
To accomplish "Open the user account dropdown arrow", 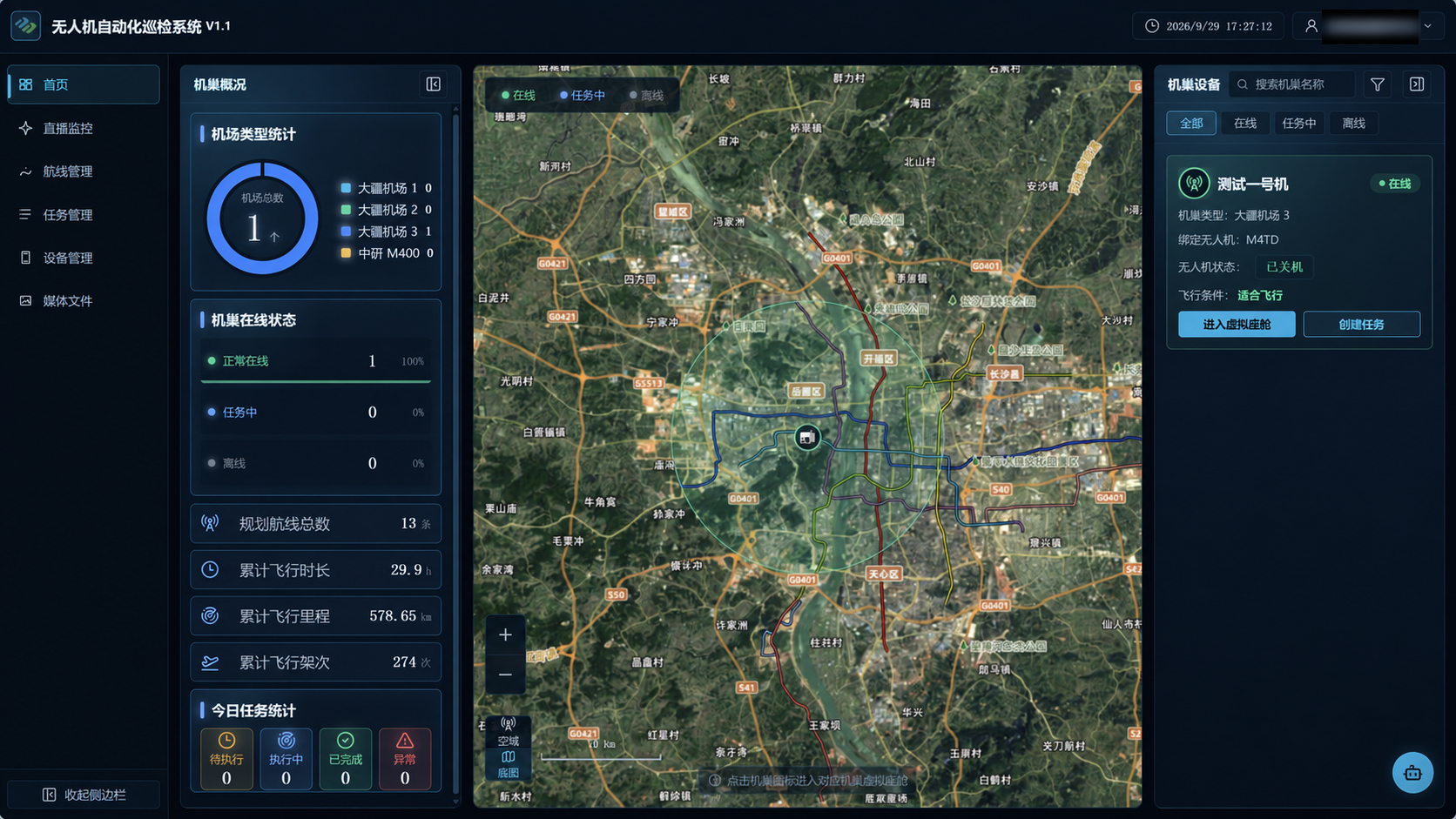I will click(1427, 26).
